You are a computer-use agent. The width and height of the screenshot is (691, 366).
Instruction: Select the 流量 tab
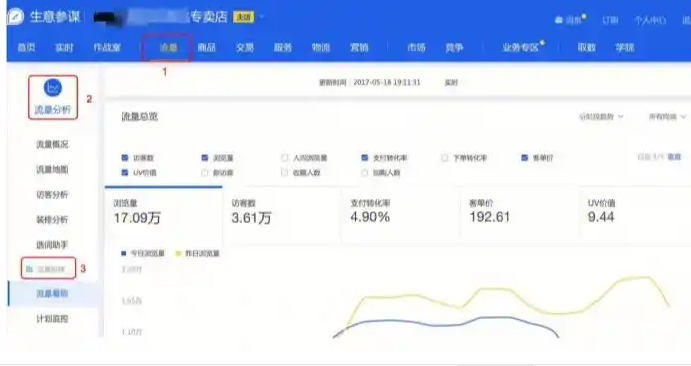[168, 48]
